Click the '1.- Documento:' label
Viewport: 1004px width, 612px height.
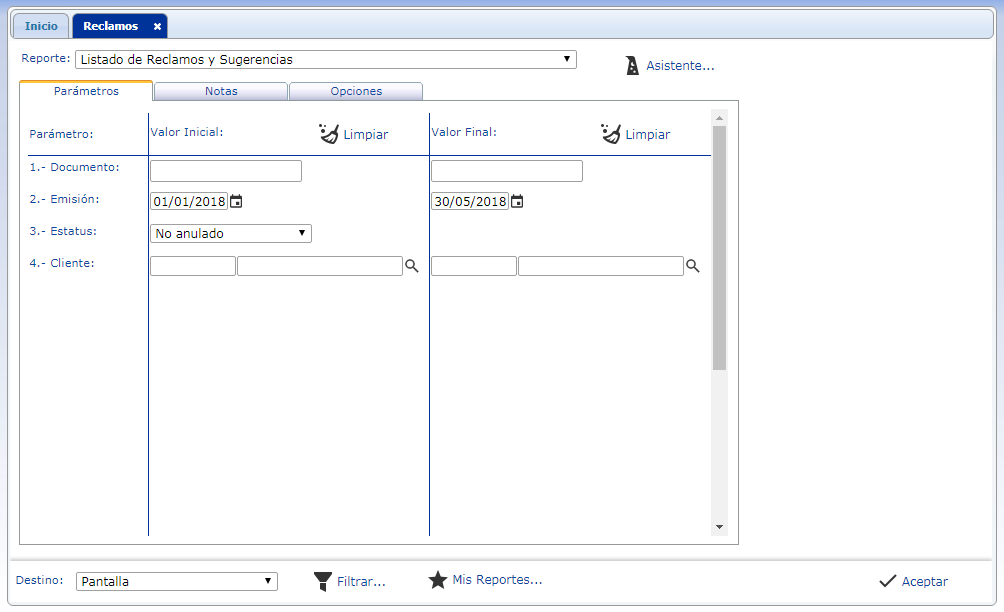(x=74, y=167)
